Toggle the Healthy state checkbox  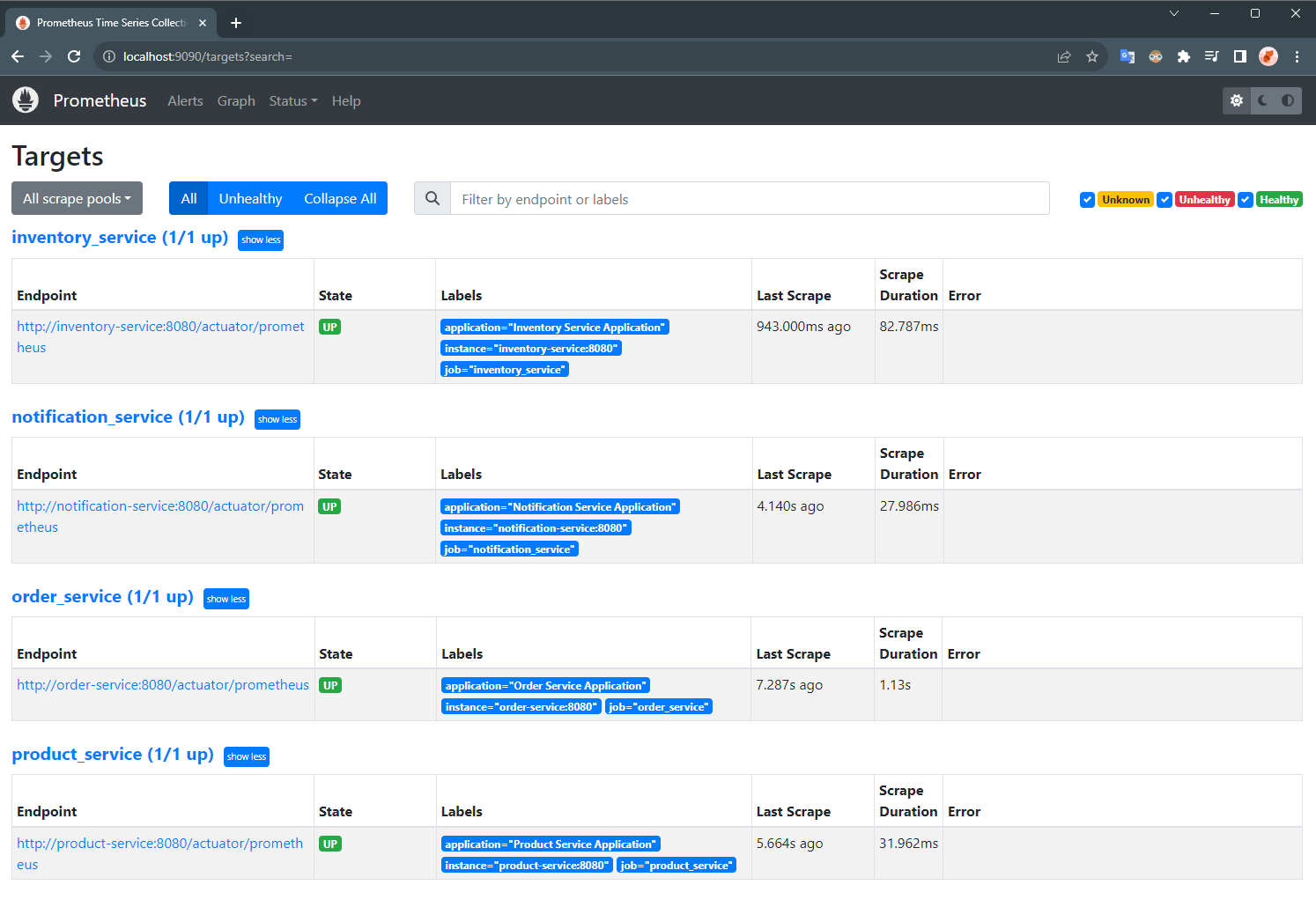(1246, 200)
